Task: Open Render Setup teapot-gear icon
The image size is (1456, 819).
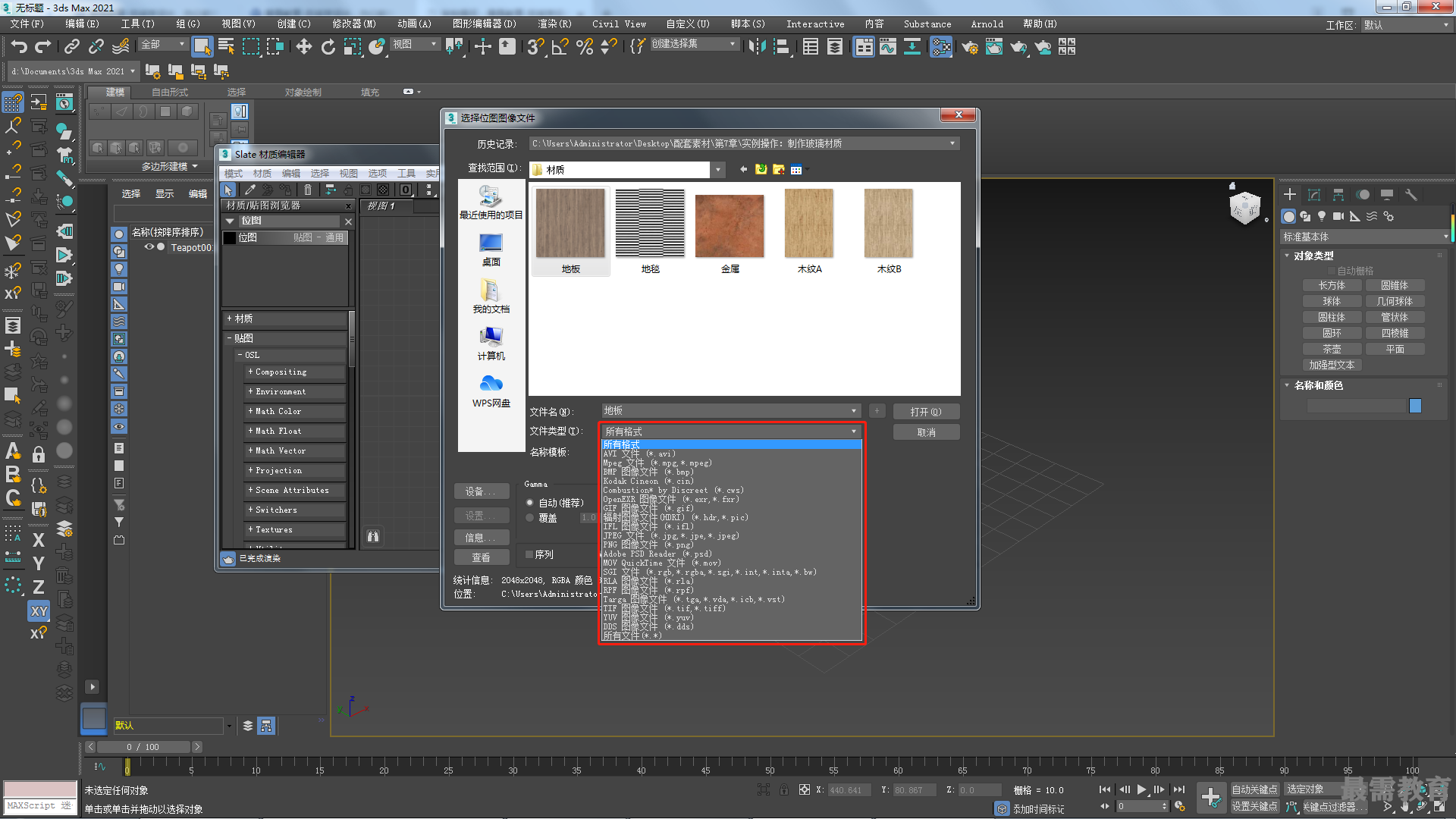Action: pos(970,47)
